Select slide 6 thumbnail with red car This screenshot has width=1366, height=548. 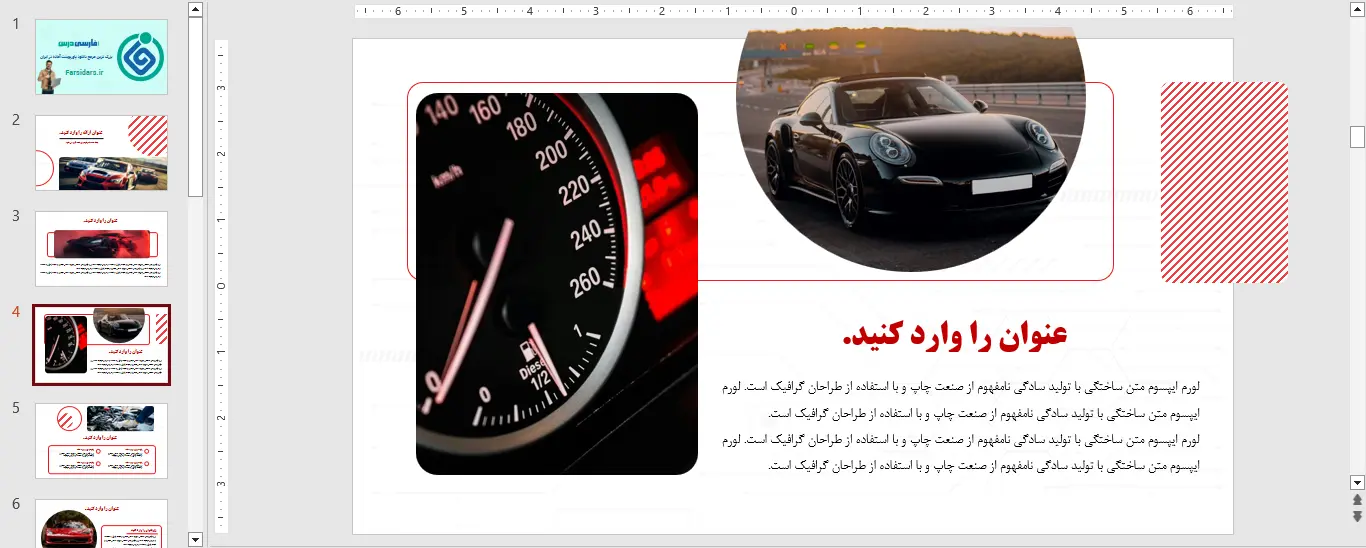[x=101, y=524]
